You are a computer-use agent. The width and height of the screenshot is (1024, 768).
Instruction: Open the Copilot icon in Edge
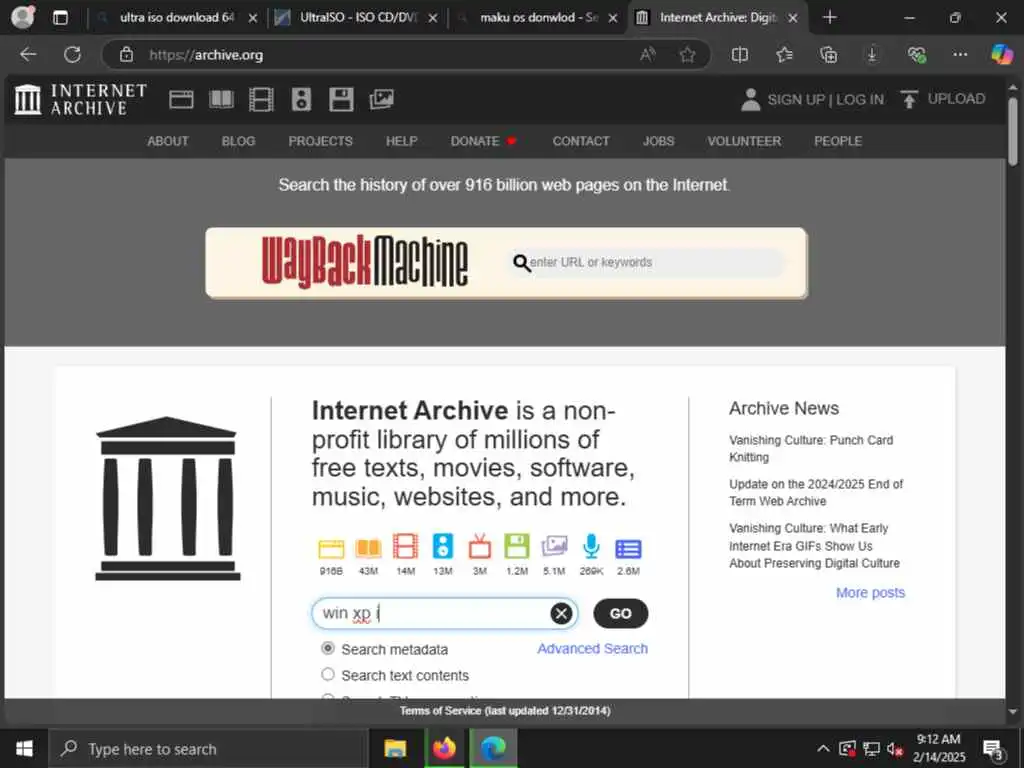pos(1002,55)
